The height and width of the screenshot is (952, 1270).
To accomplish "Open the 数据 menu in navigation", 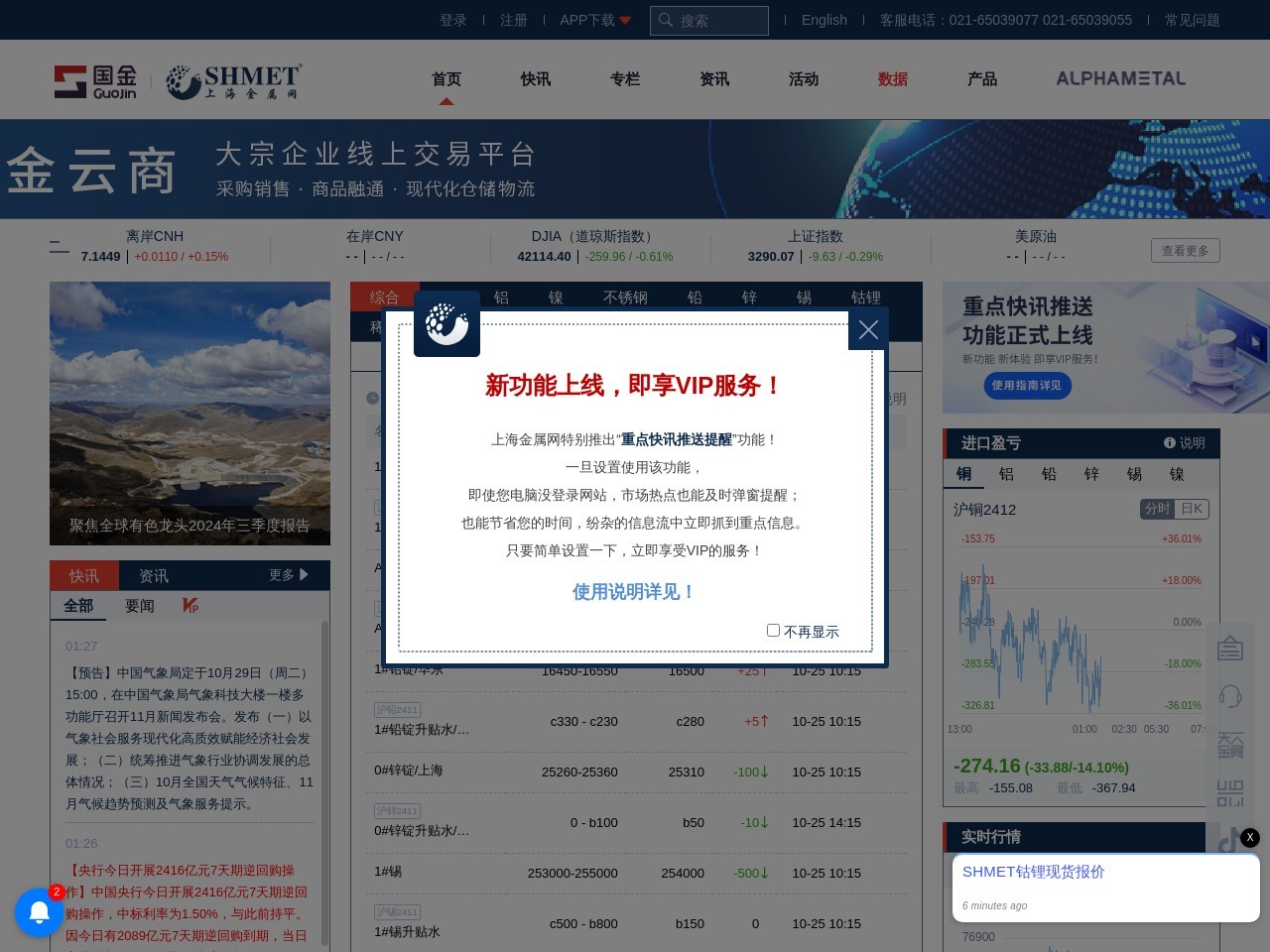I will pyautogui.click(x=892, y=79).
